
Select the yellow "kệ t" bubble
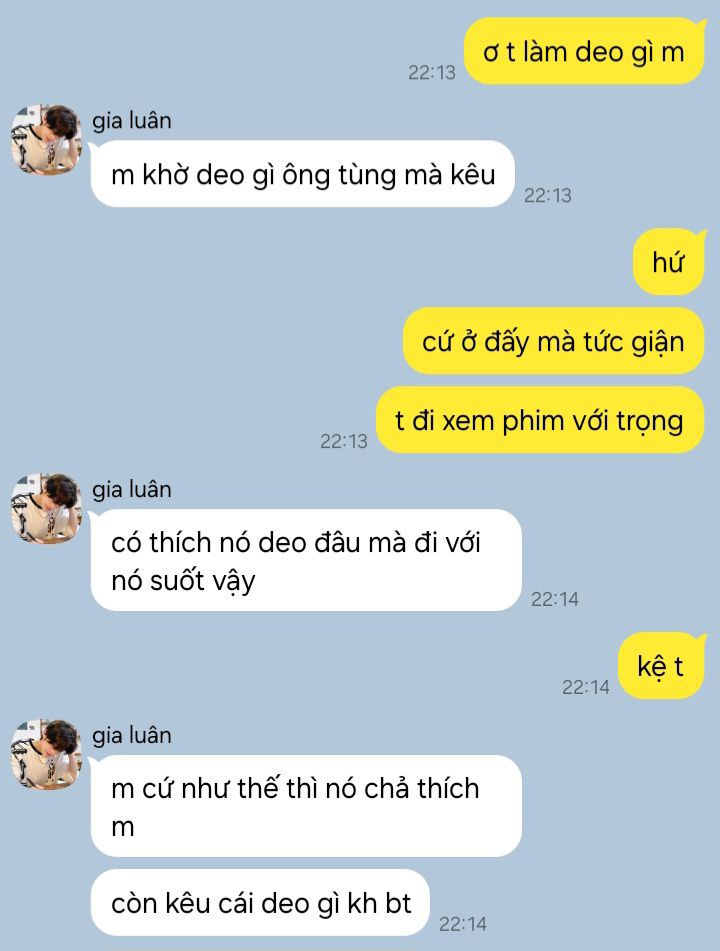coord(662,666)
